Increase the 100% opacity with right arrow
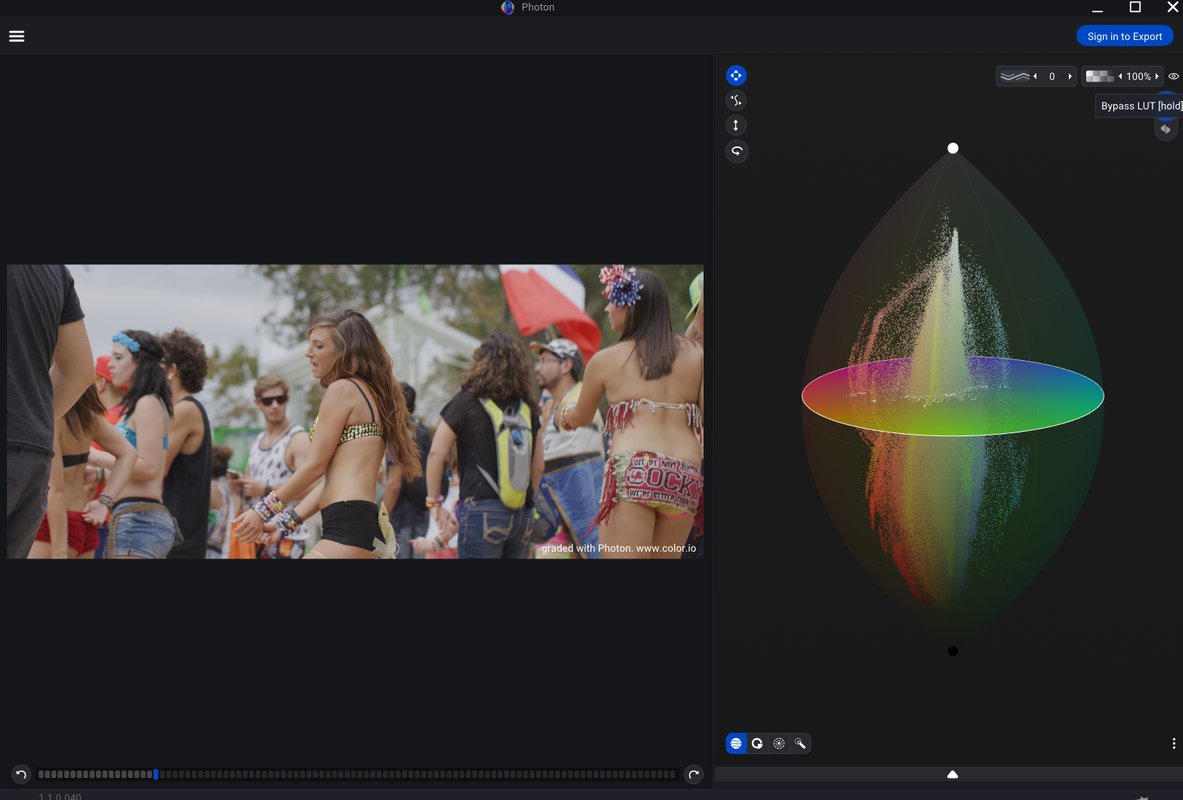Image resolution: width=1183 pixels, height=800 pixels. tap(1157, 76)
